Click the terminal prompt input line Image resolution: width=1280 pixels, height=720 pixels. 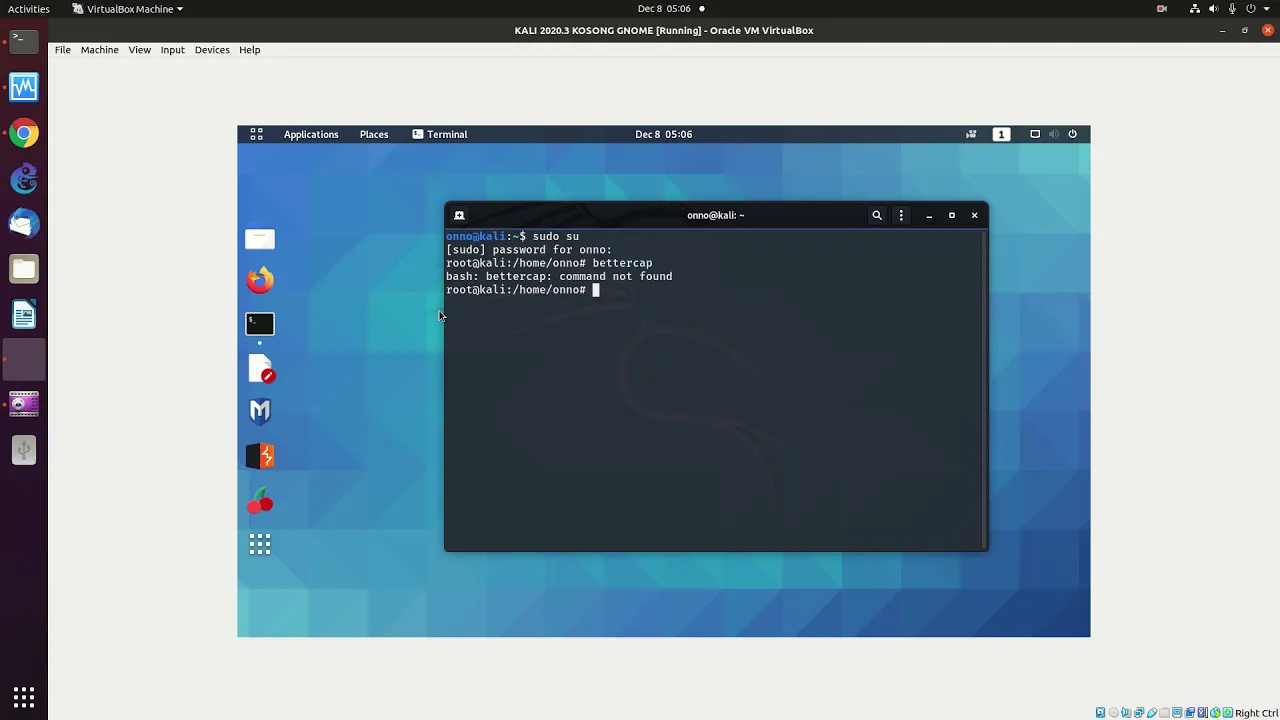point(522,290)
